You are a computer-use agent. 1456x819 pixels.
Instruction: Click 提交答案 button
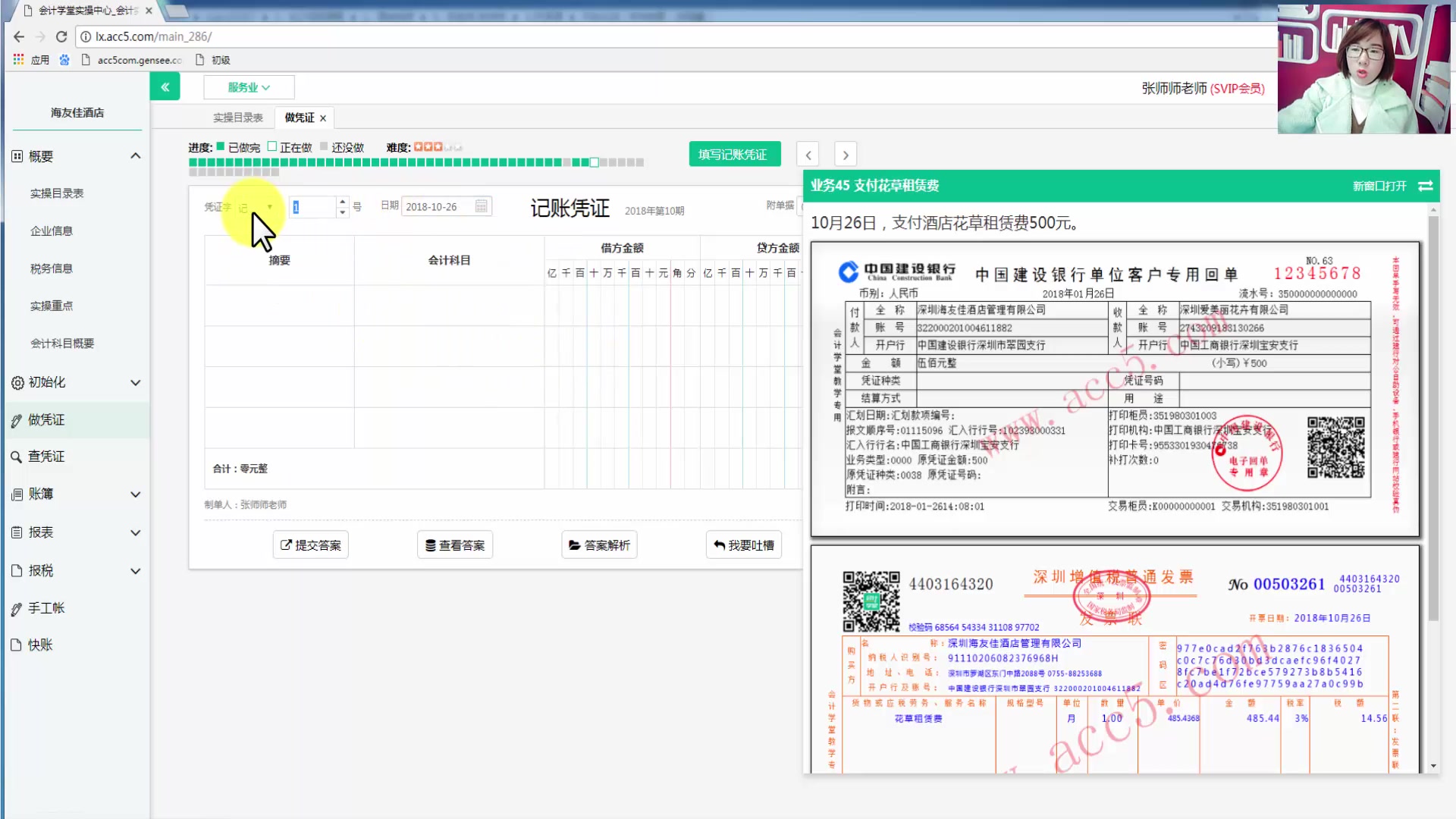[x=311, y=545]
